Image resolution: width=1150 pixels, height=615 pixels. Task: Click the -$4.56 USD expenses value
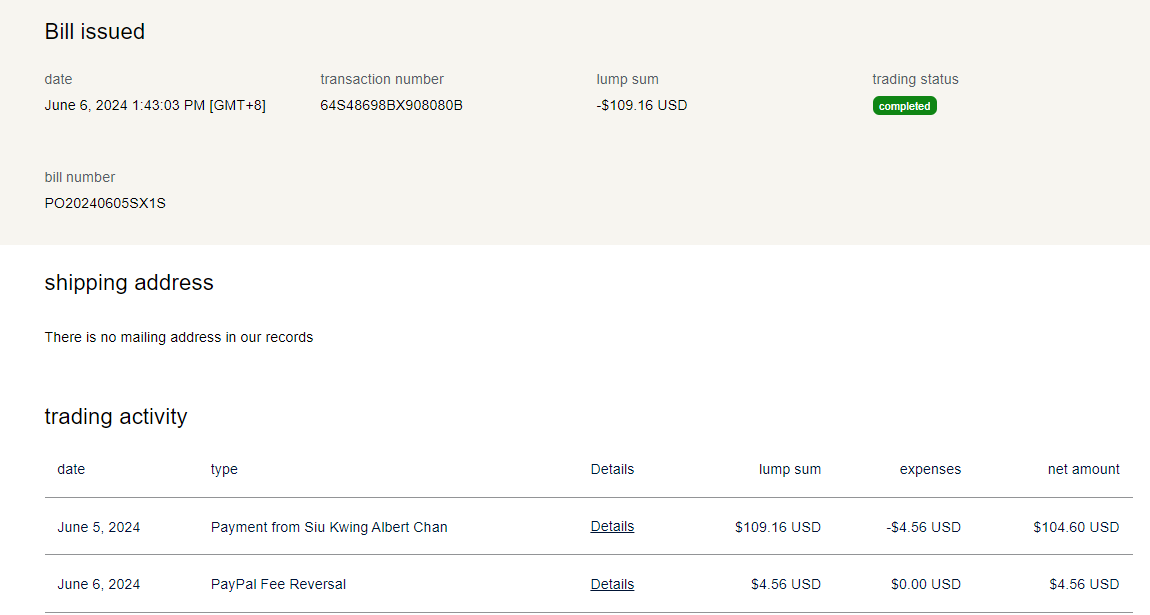923,527
